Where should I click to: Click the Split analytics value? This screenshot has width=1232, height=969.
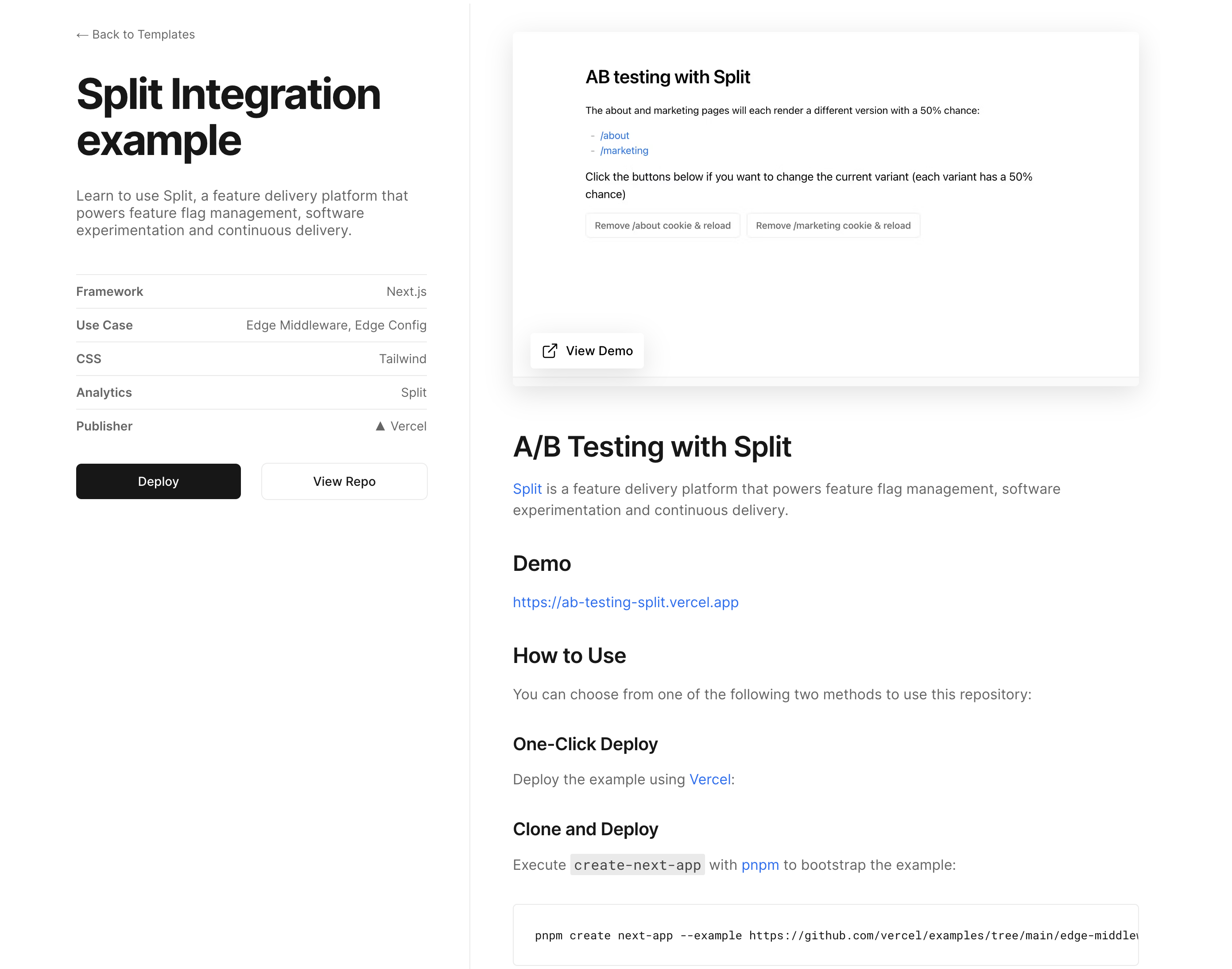pyautogui.click(x=414, y=392)
